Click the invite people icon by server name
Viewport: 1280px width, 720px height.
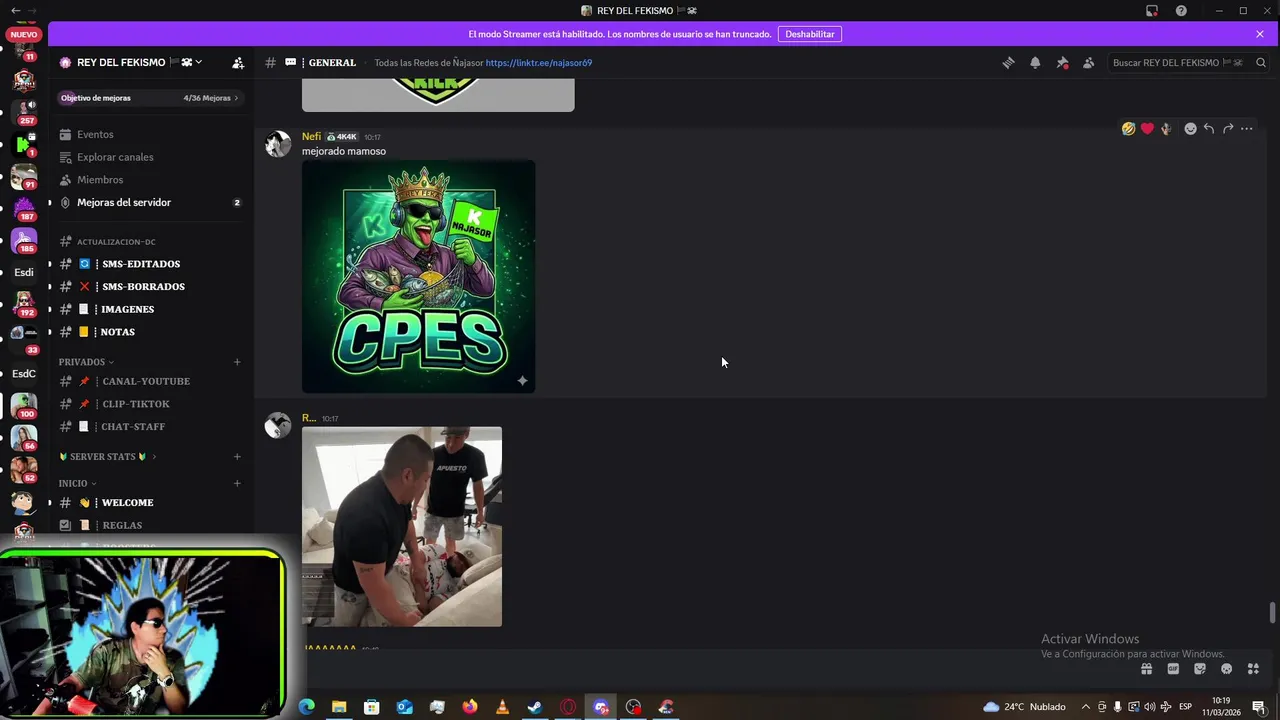pyautogui.click(x=238, y=62)
